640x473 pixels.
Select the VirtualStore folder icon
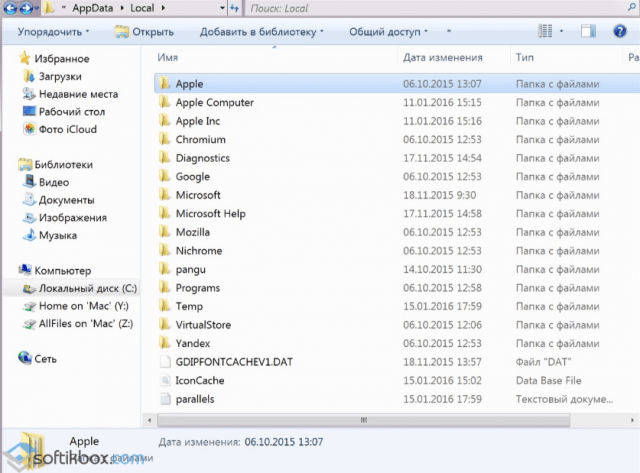pos(164,325)
